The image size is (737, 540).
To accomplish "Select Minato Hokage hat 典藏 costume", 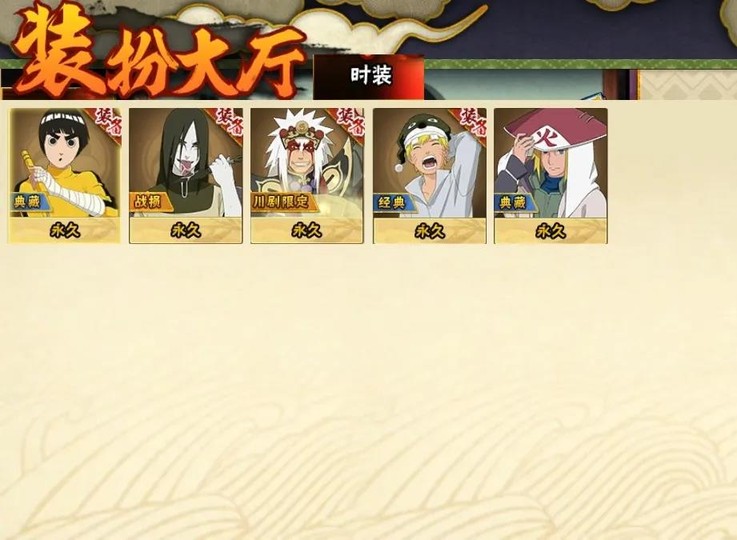I will (x=551, y=176).
